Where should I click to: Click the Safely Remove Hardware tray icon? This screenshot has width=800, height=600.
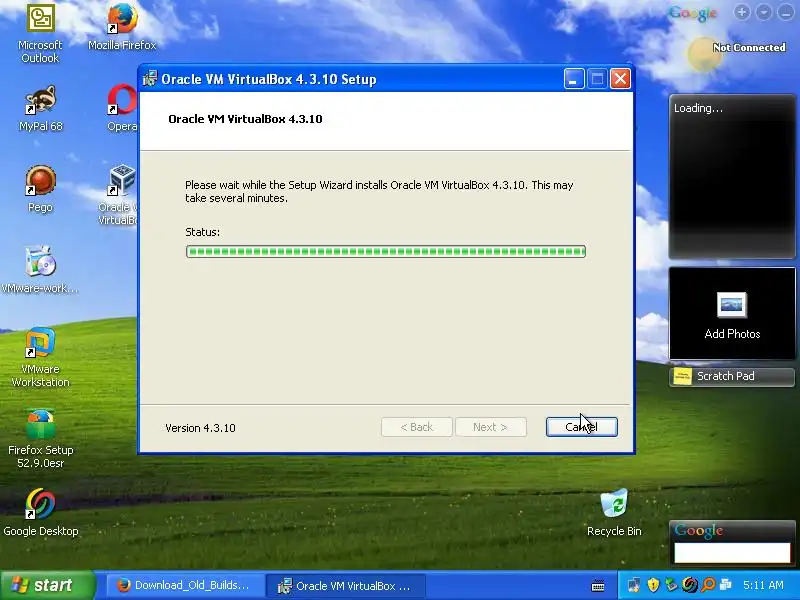(671, 585)
